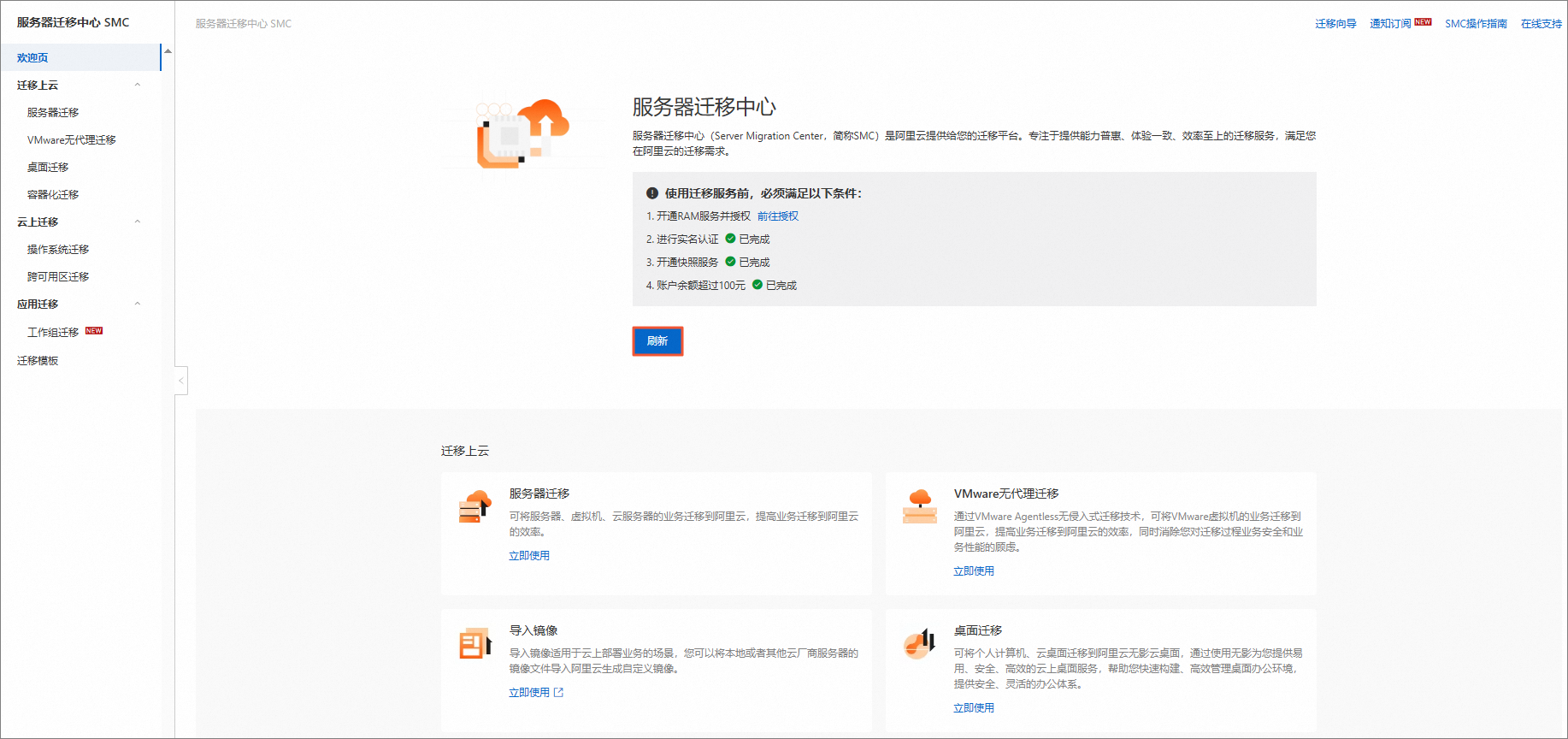
Task: Collapse the 云上迁移 menu group
Action: [138, 222]
